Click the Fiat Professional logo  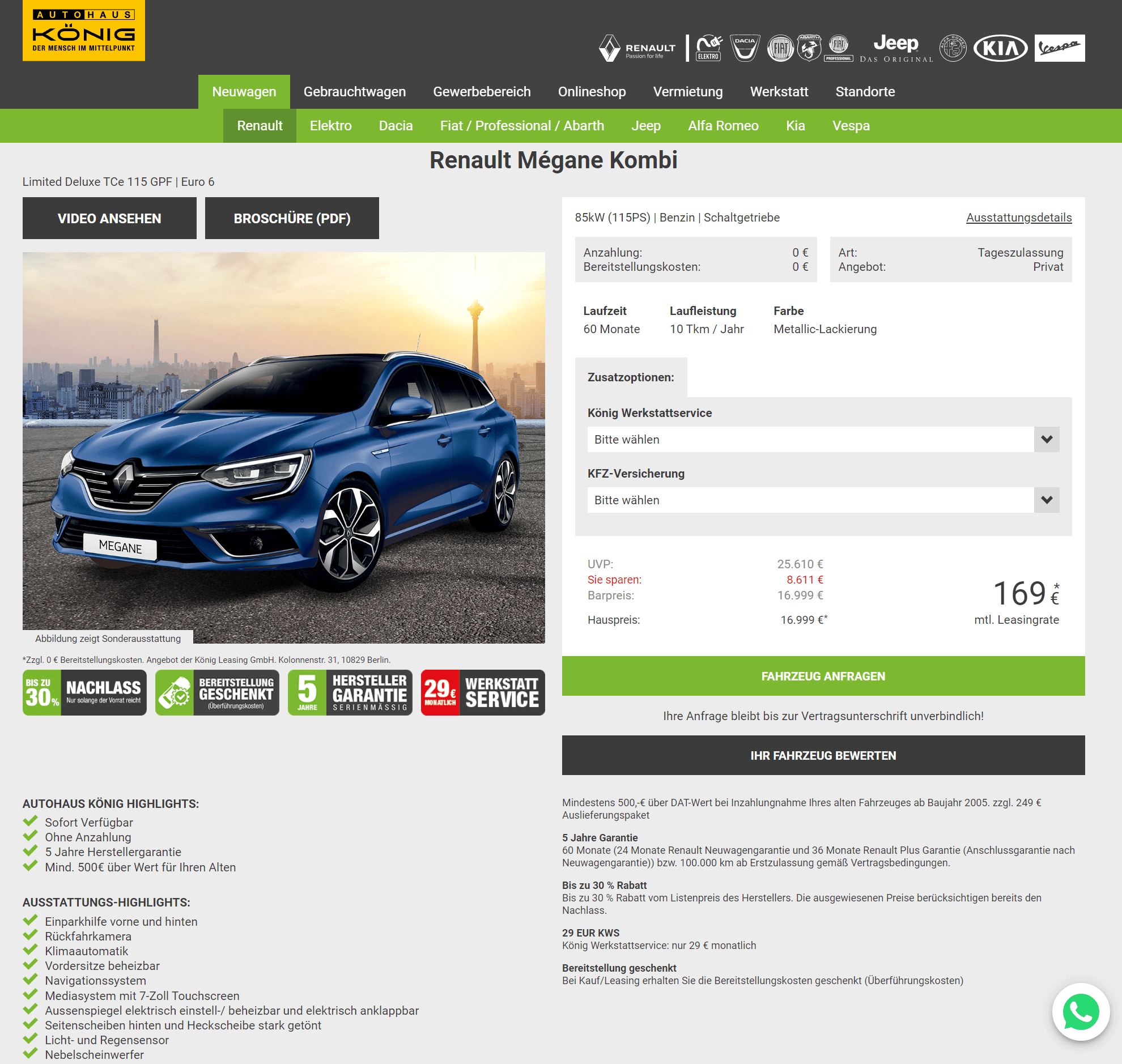(x=838, y=48)
